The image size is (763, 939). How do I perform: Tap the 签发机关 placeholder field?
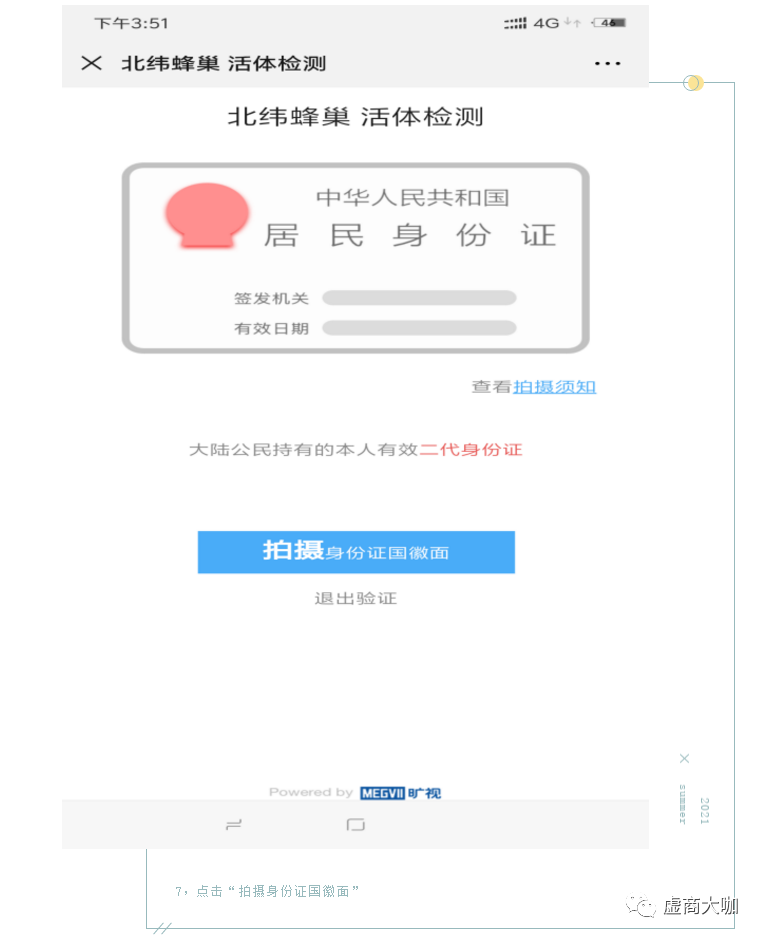[419, 298]
